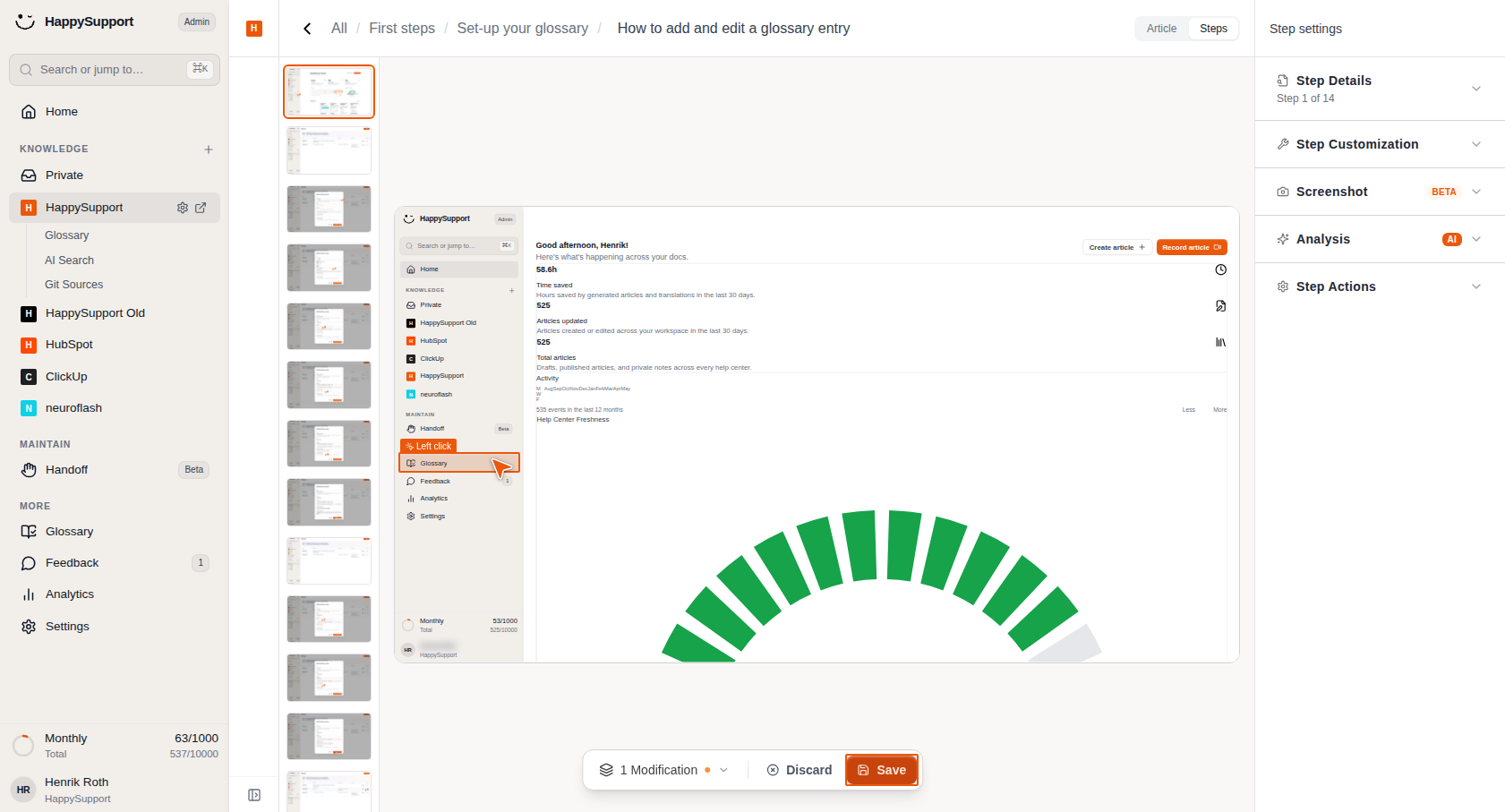The width and height of the screenshot is (1505, 812).
Task: Add new knowledge base with plus icon
Action: coord(209,150)
